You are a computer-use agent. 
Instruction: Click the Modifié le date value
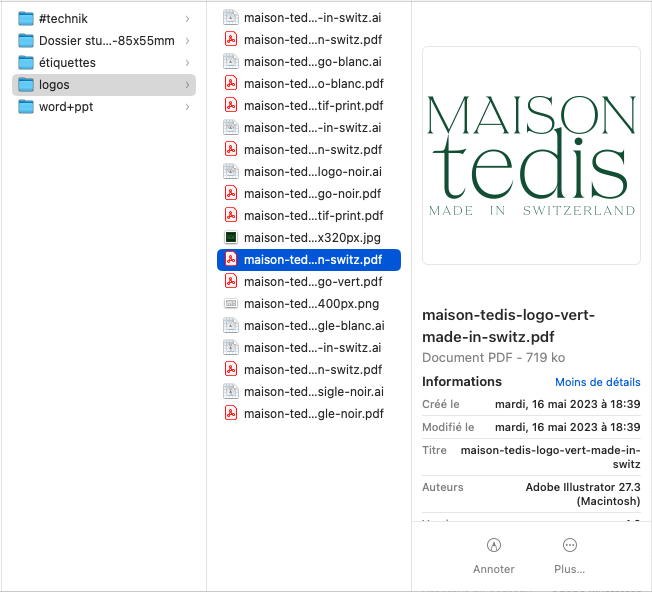568,427
